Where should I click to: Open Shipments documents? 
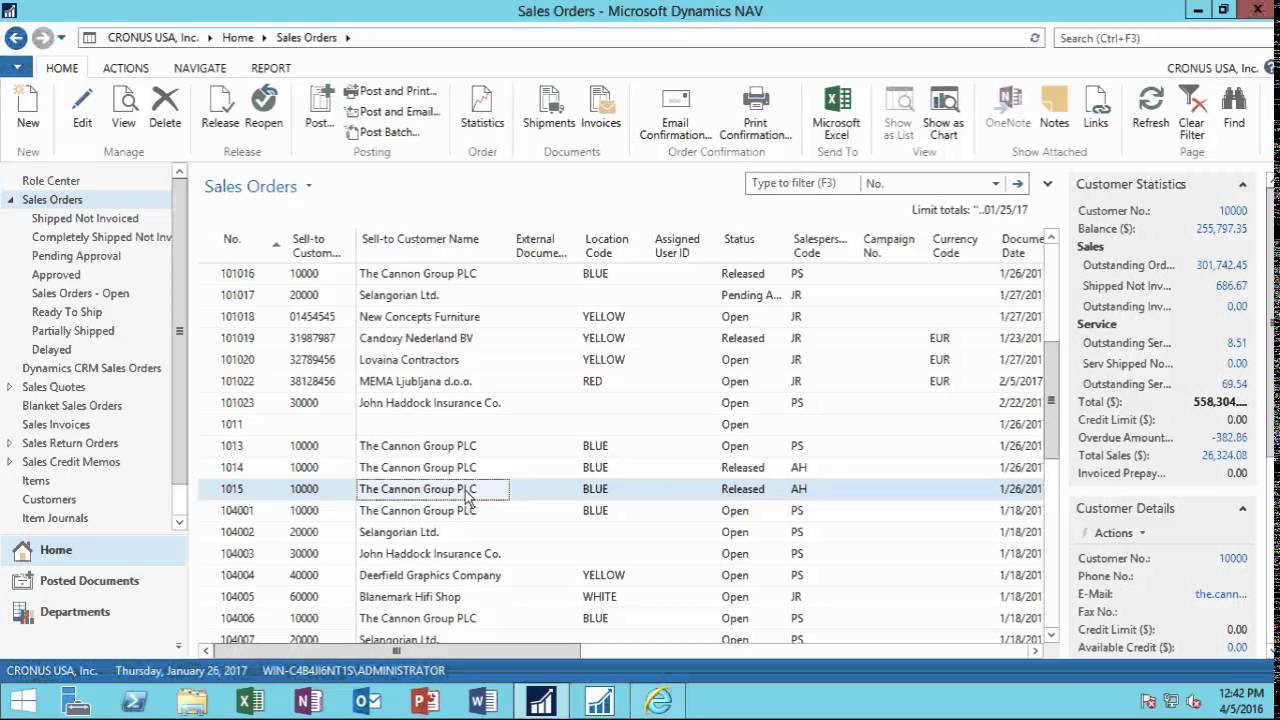click(549, 108)
